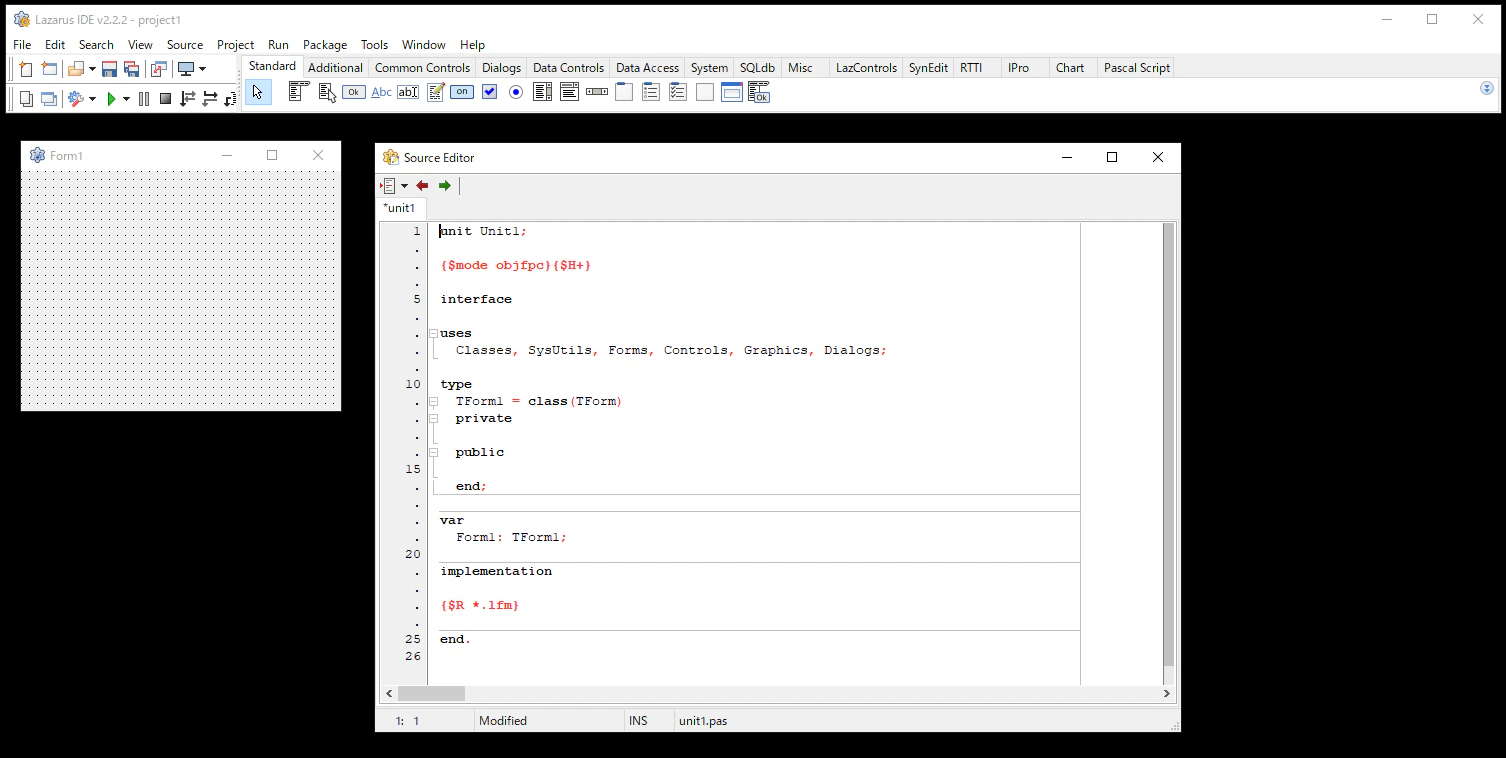1506x758 pixels.
Task: Select the TEdit component
Action: pyautogui.click(x=408, y=92)
